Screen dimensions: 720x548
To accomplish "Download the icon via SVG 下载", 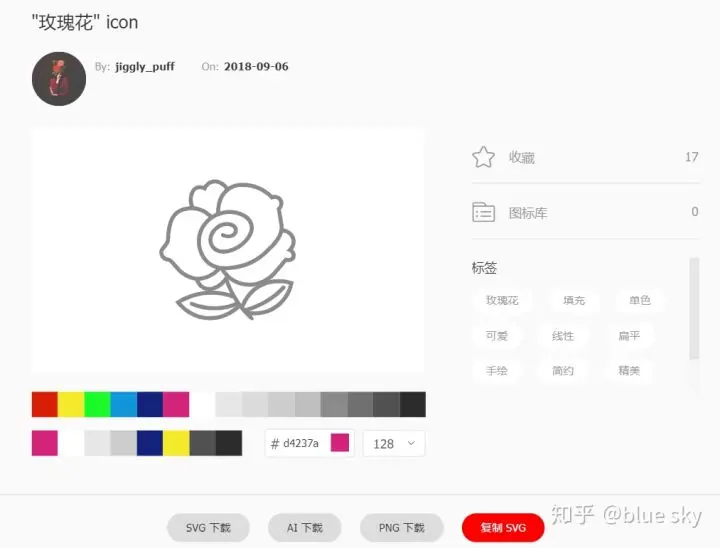I will (208, 528).
